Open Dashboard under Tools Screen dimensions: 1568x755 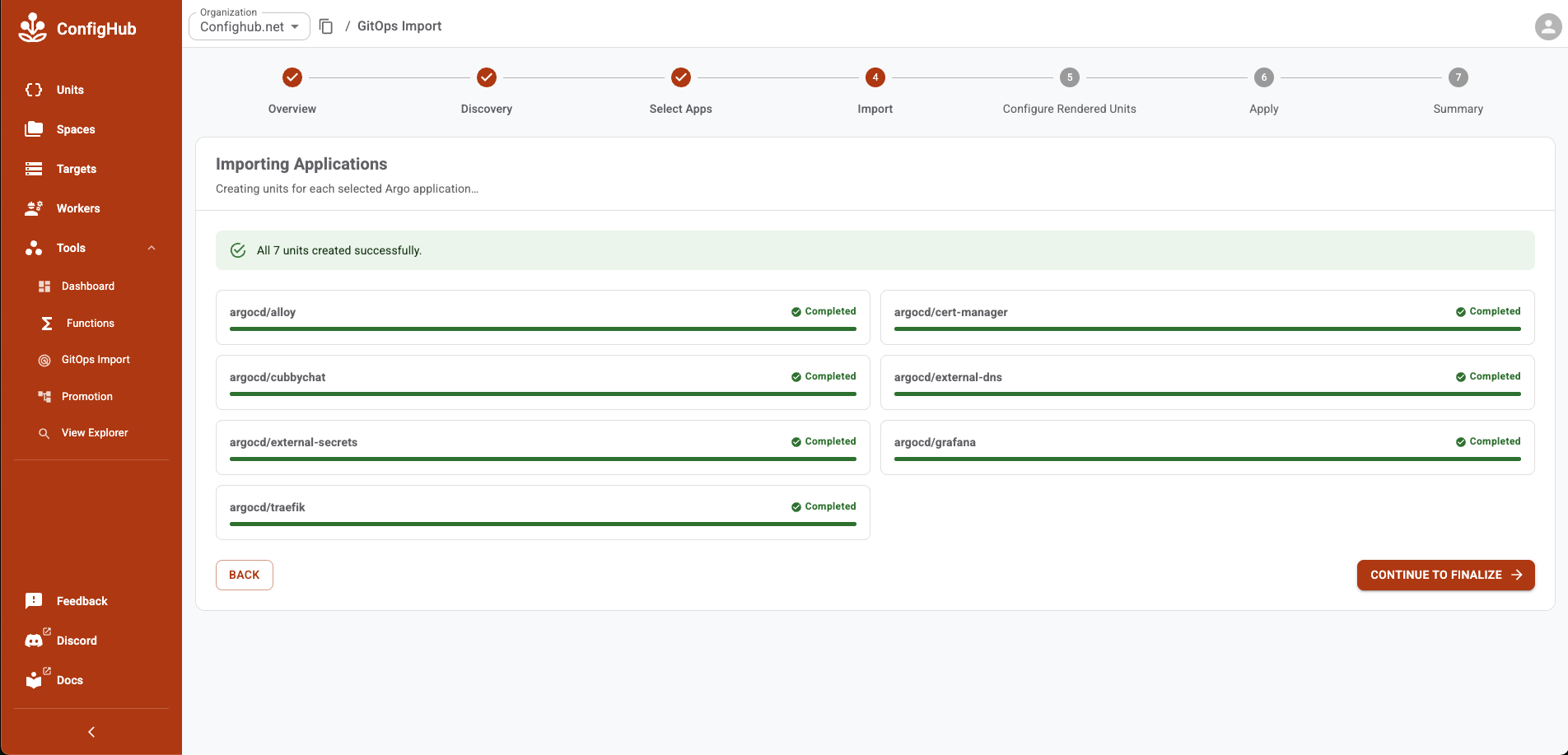point(88,287)
